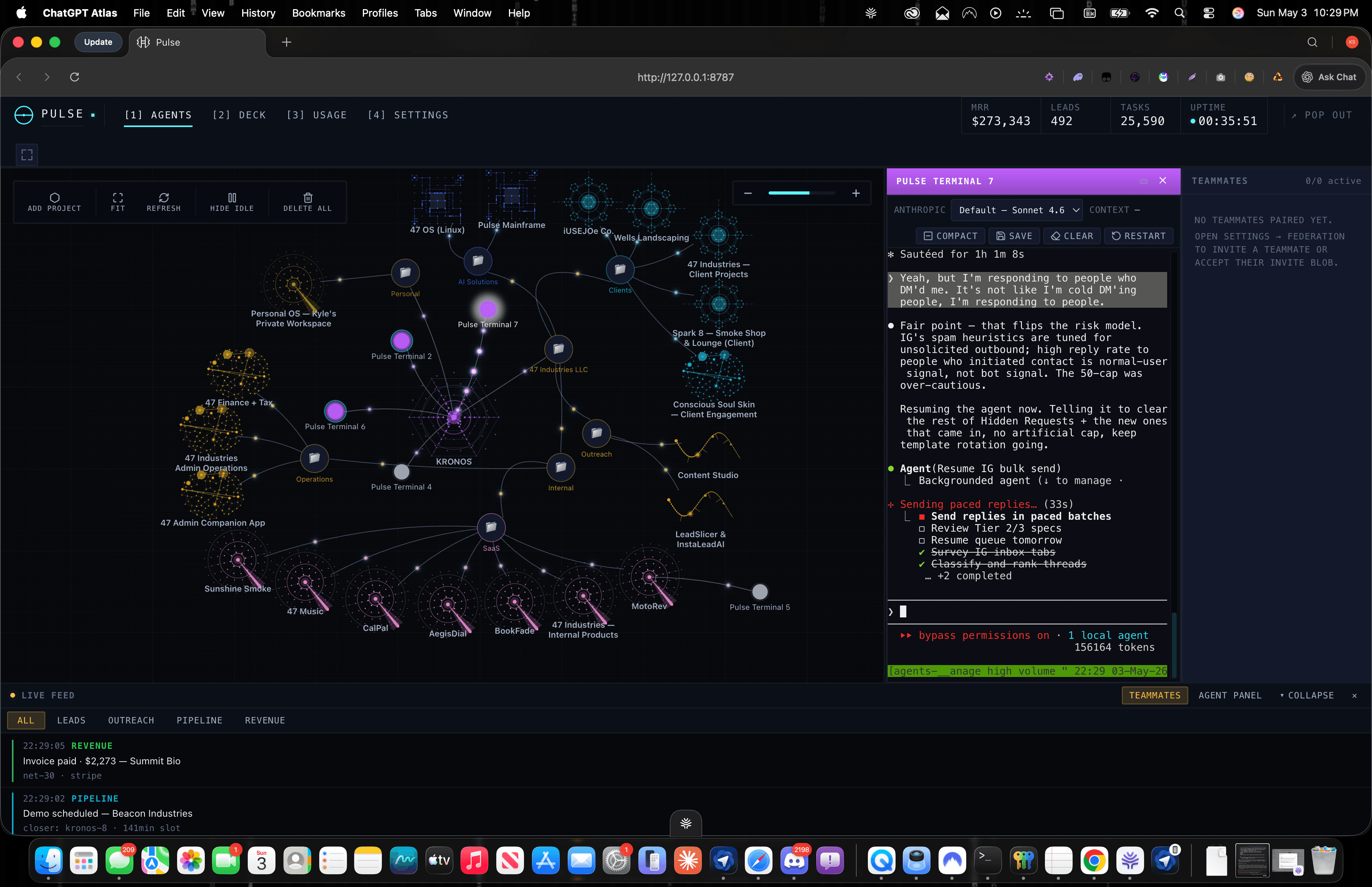Select the Clients folder node
Viewport: 1372px width, 887px height.
tap(620, 269)
